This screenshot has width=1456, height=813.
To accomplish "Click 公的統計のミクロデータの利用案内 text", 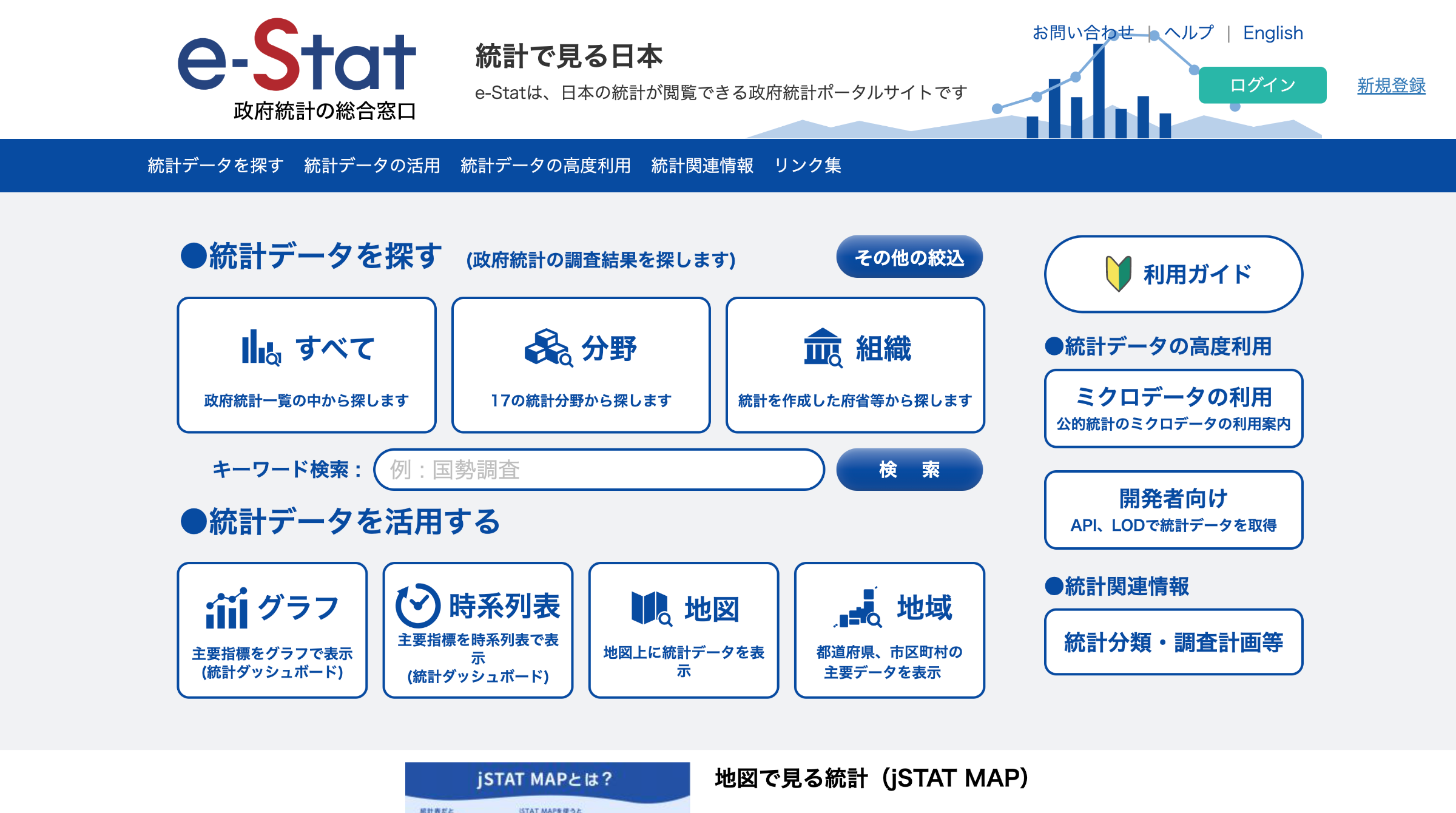I will 1173,424.
